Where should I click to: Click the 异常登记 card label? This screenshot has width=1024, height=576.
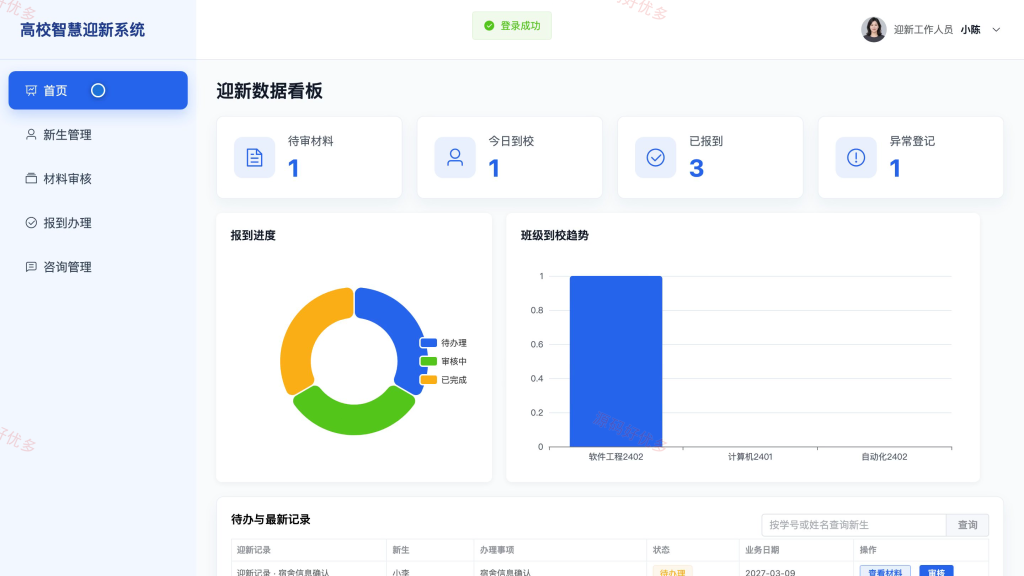[912, 141]
